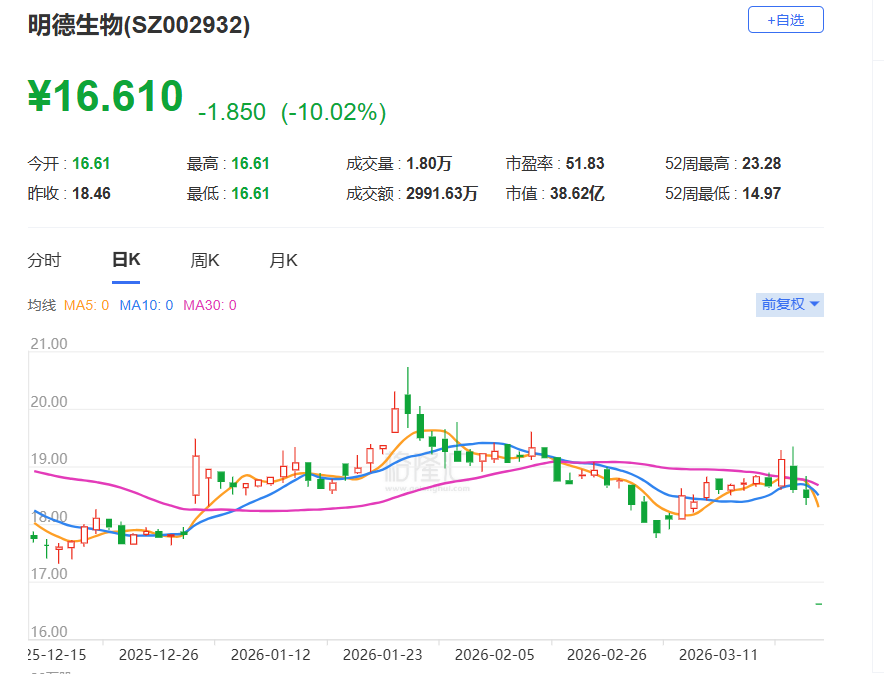Screen dimensions: 884x674
Task: Click the MA5: 0 indicator label
Action: 86,305
